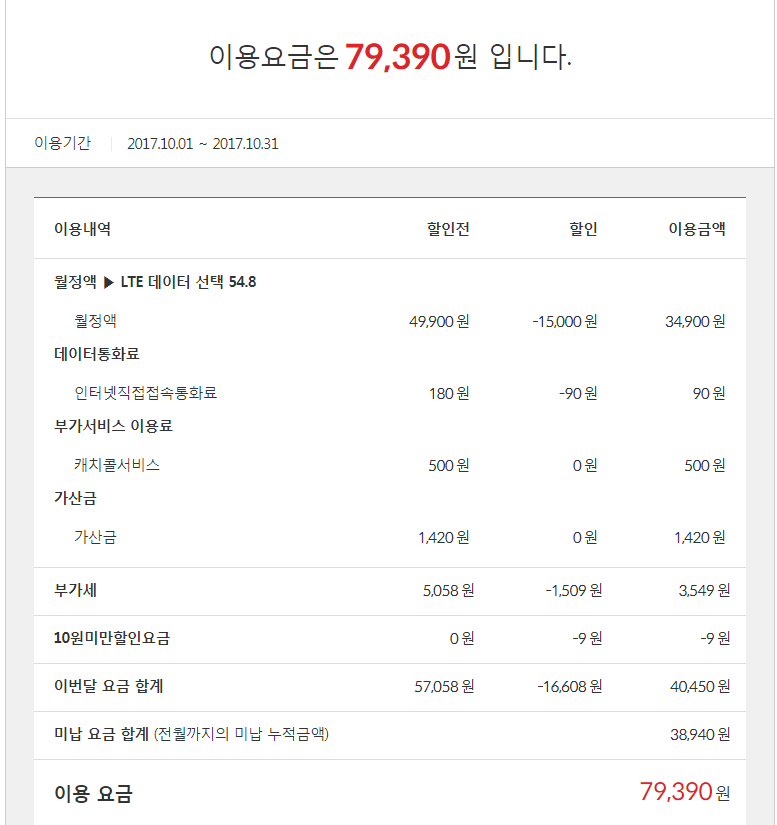Select the 이용기간 label
The height and width of the screenshot is (825, 777).
62,143
